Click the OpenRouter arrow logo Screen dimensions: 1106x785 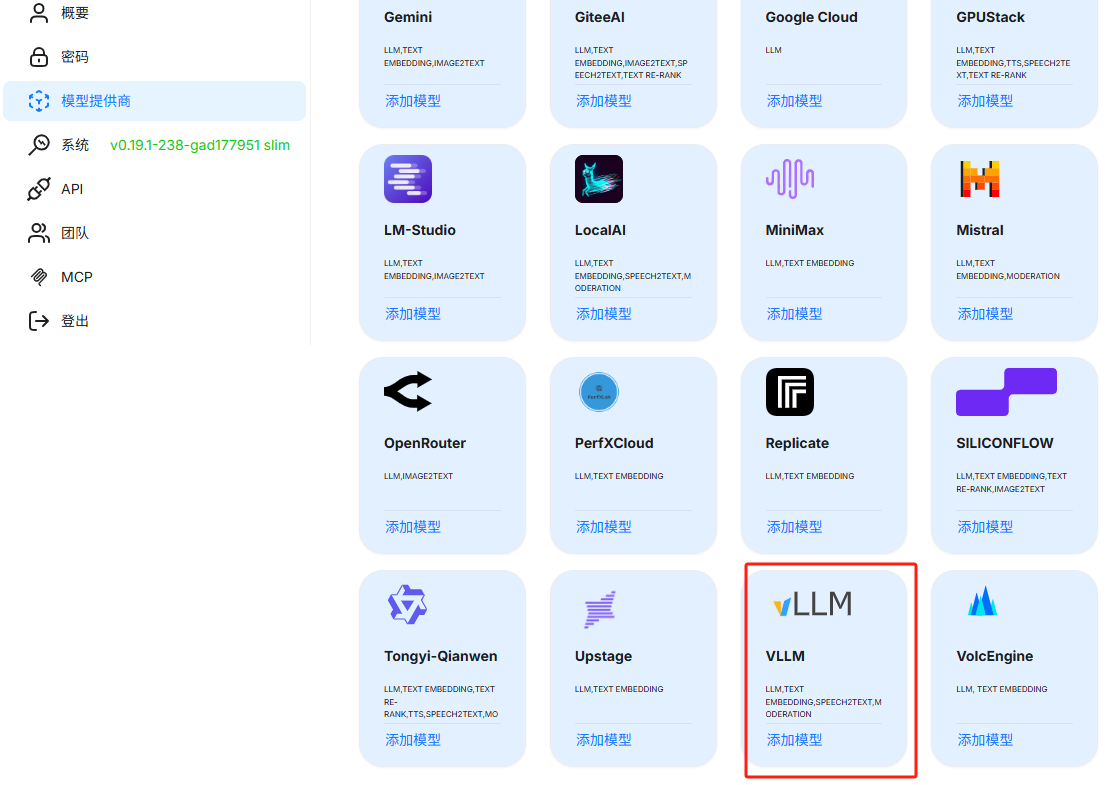[408, 391]
